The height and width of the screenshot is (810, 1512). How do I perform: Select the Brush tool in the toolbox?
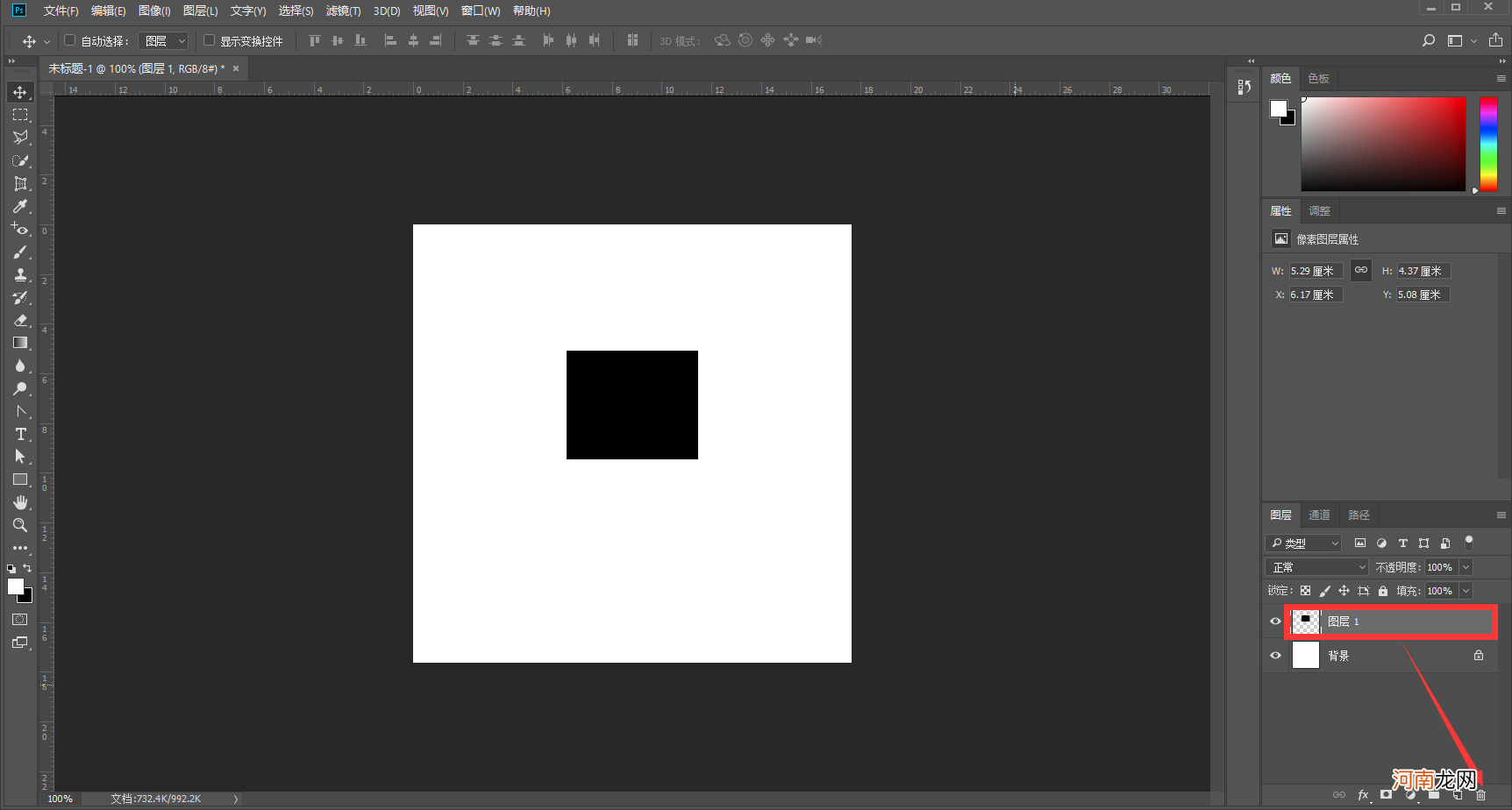click(20, 252)
